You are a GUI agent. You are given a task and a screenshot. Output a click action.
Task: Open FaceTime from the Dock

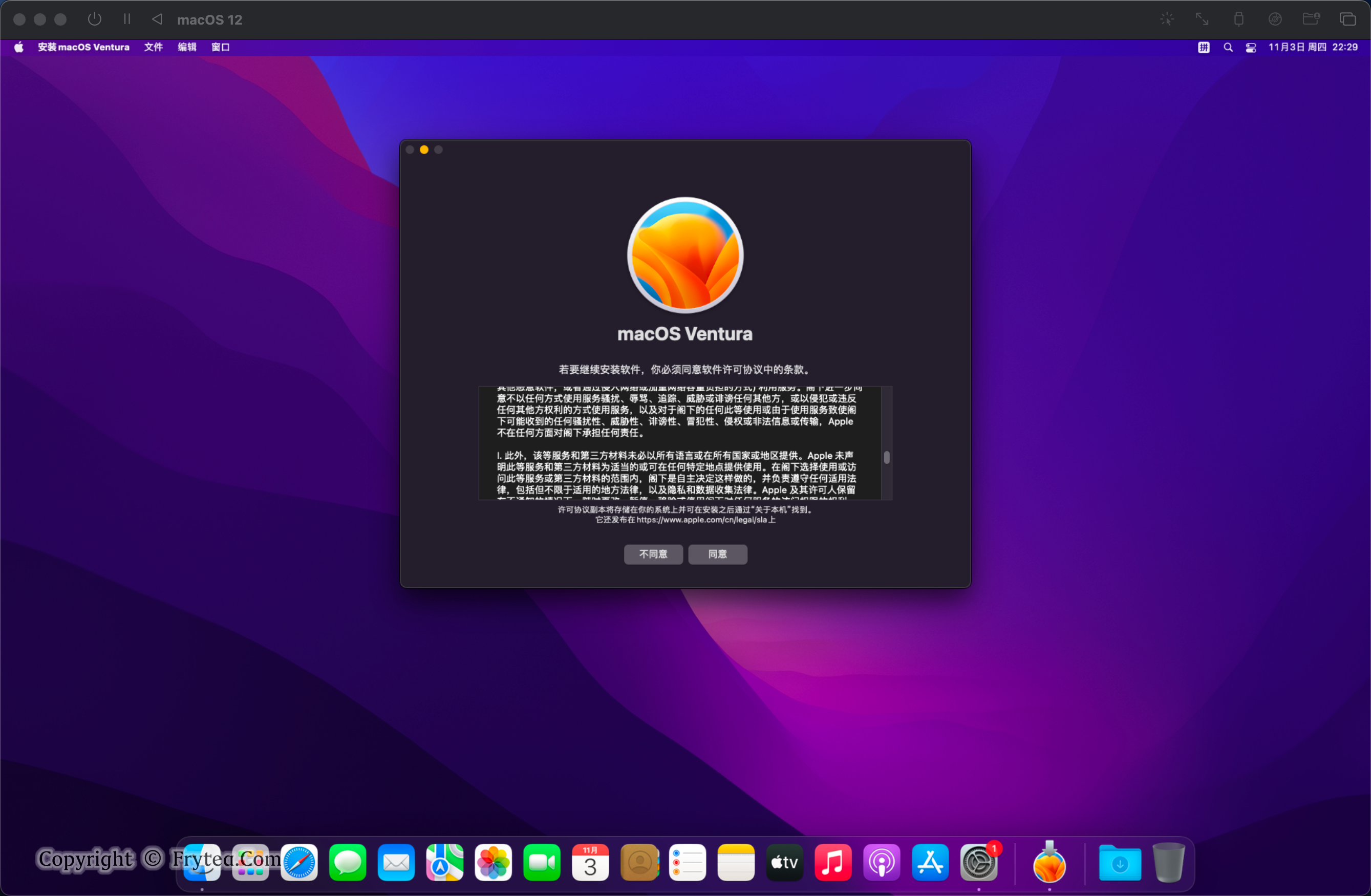click(x=542, y=863)
